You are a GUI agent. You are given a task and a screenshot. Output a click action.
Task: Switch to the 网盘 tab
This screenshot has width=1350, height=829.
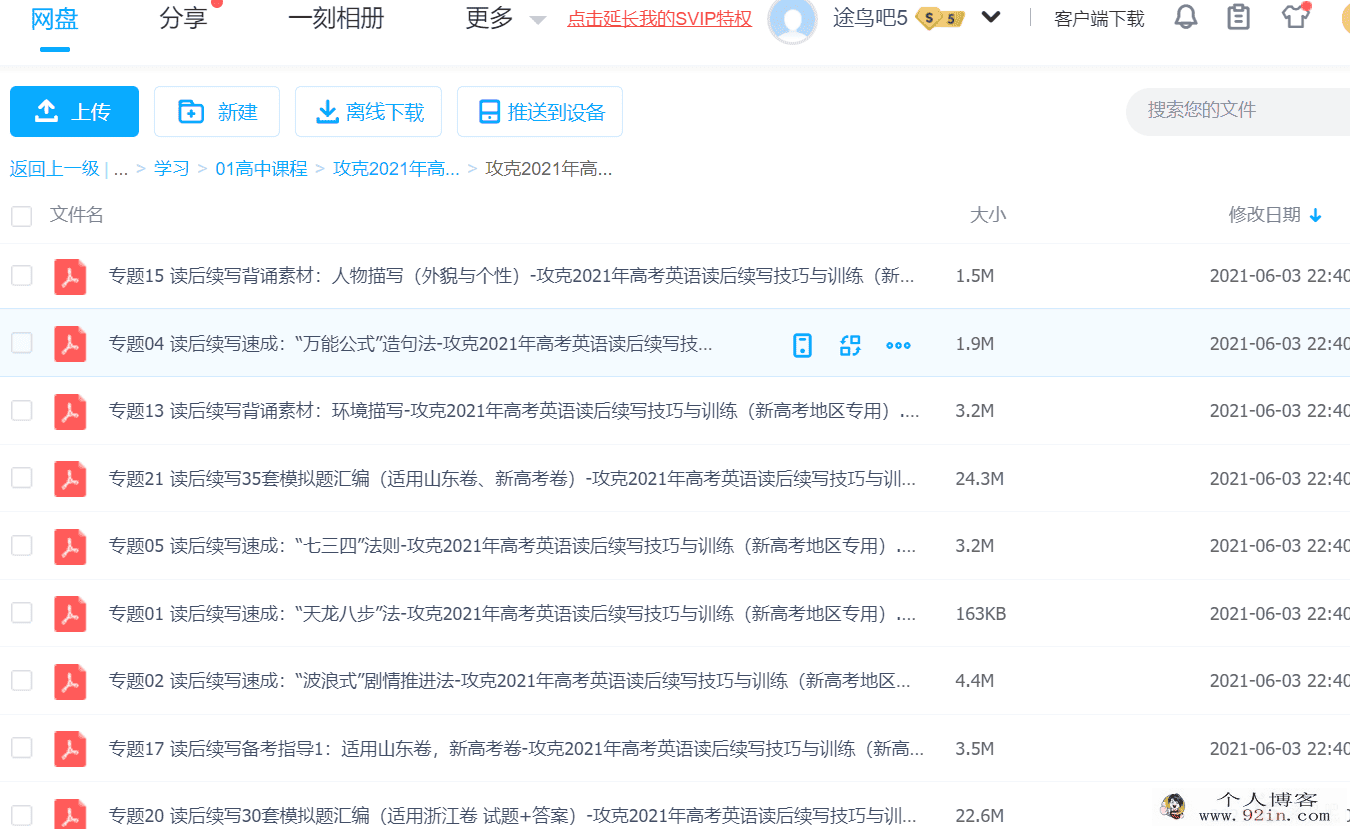coord(55,18)
